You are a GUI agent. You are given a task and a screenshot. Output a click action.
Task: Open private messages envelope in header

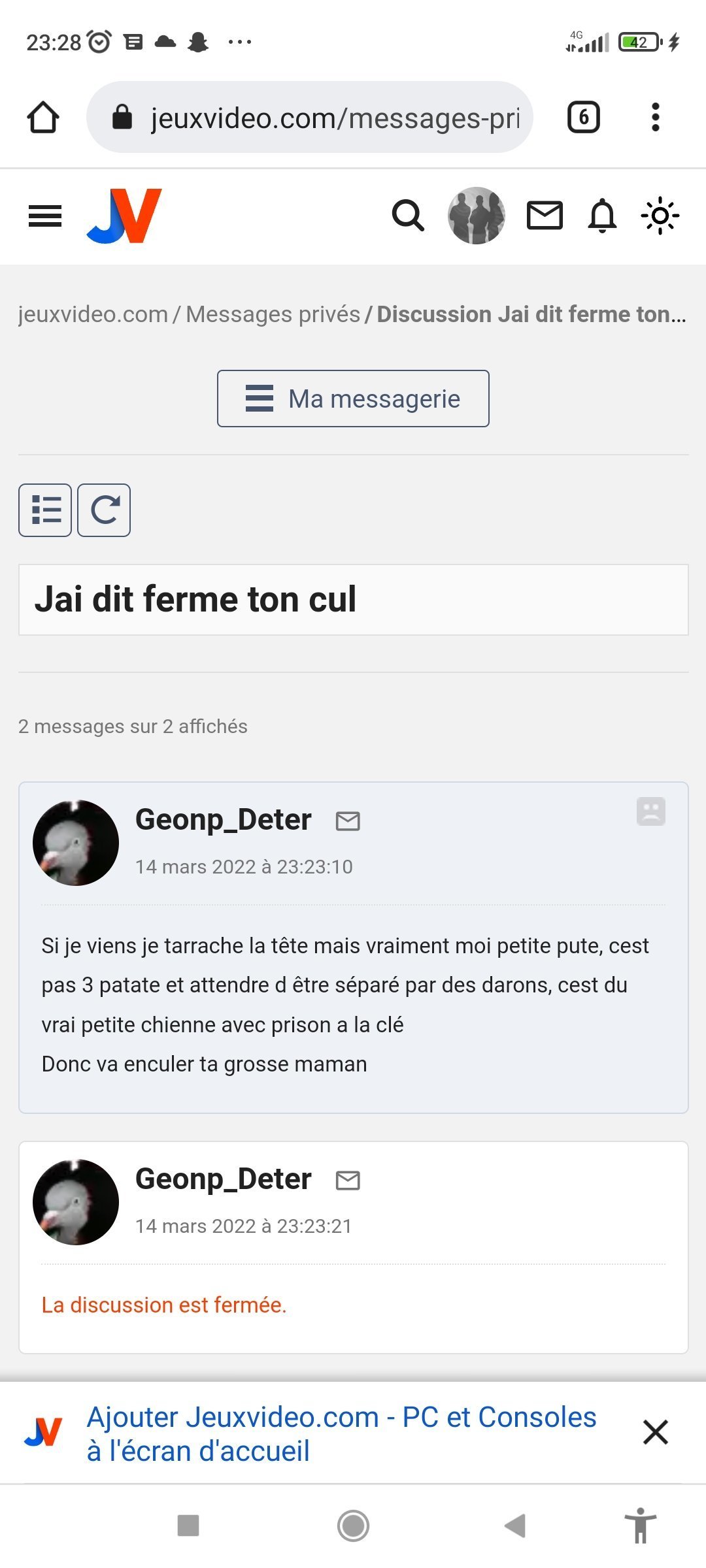(x=545, y=216)
